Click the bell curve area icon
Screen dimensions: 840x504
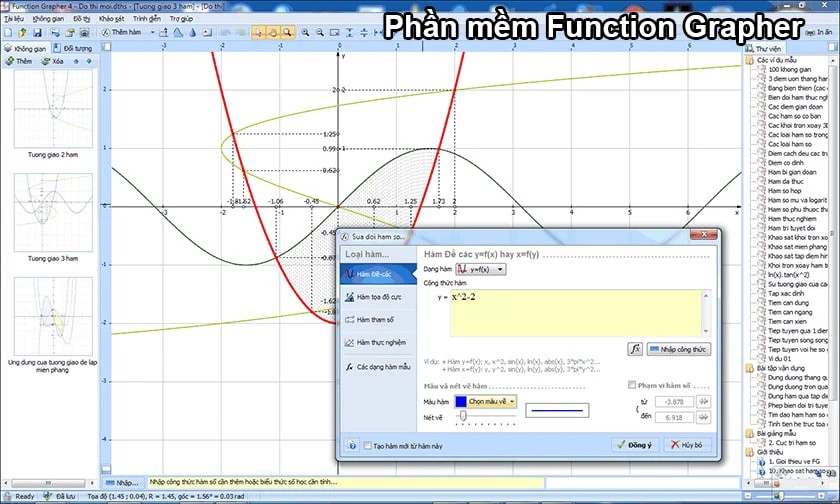tap(177, 33)
